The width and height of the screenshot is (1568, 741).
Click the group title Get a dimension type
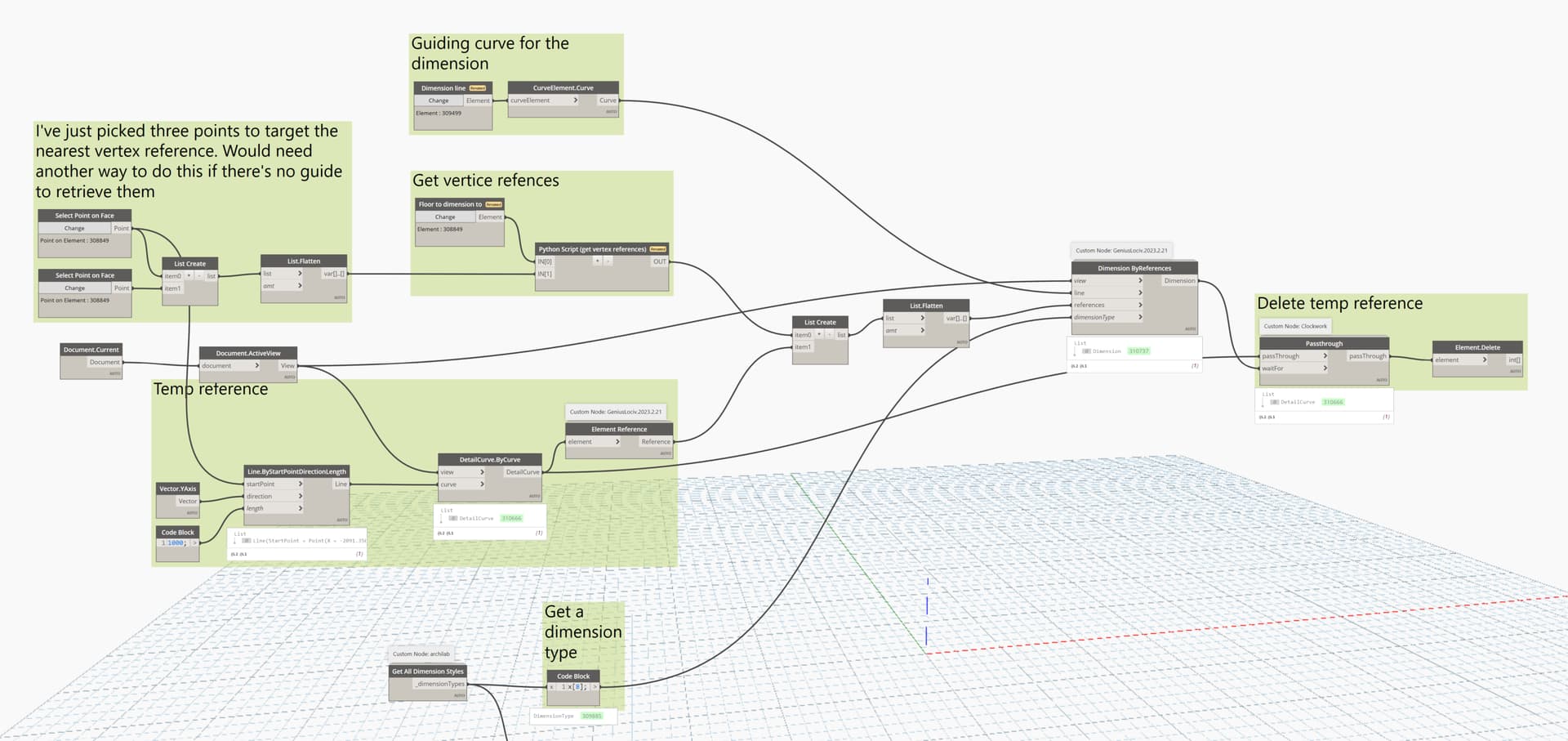583,632
